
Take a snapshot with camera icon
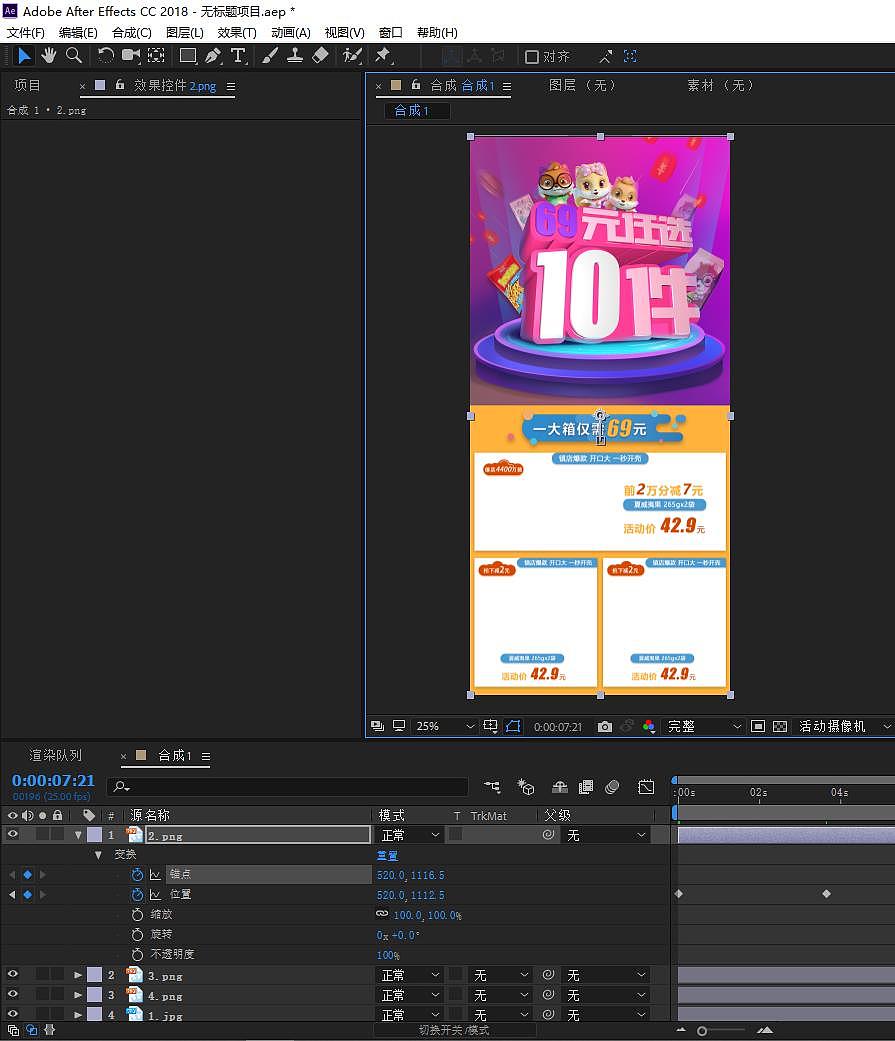click(604, 727)
